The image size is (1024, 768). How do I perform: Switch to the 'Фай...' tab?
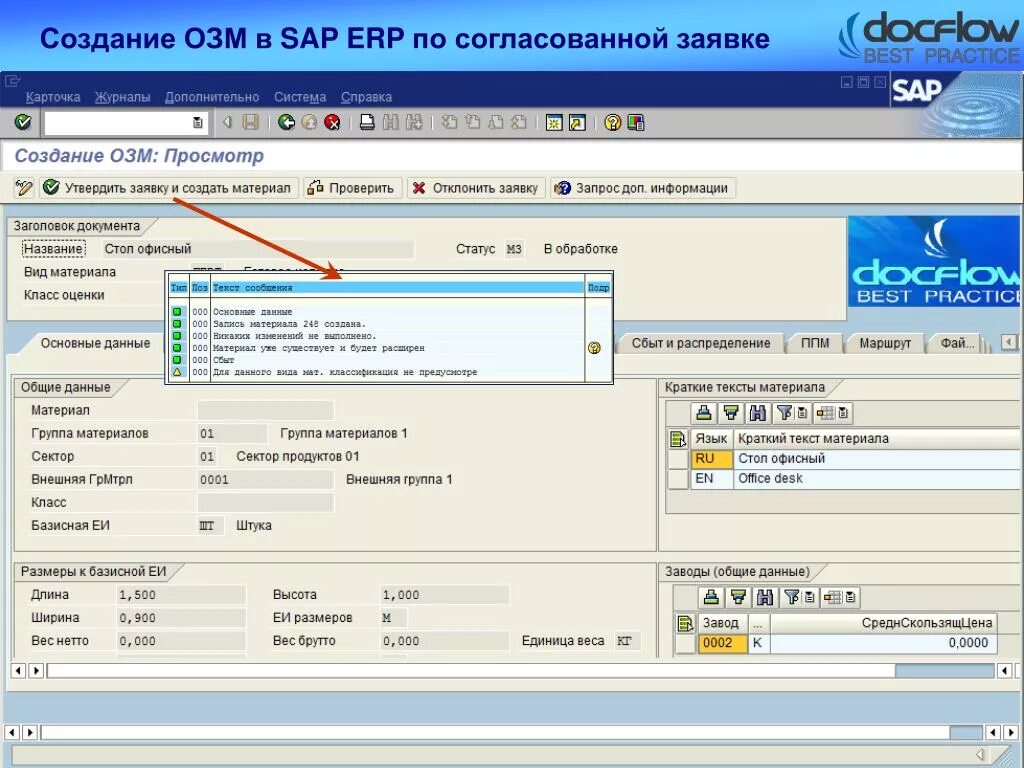(x=957, y=343)
